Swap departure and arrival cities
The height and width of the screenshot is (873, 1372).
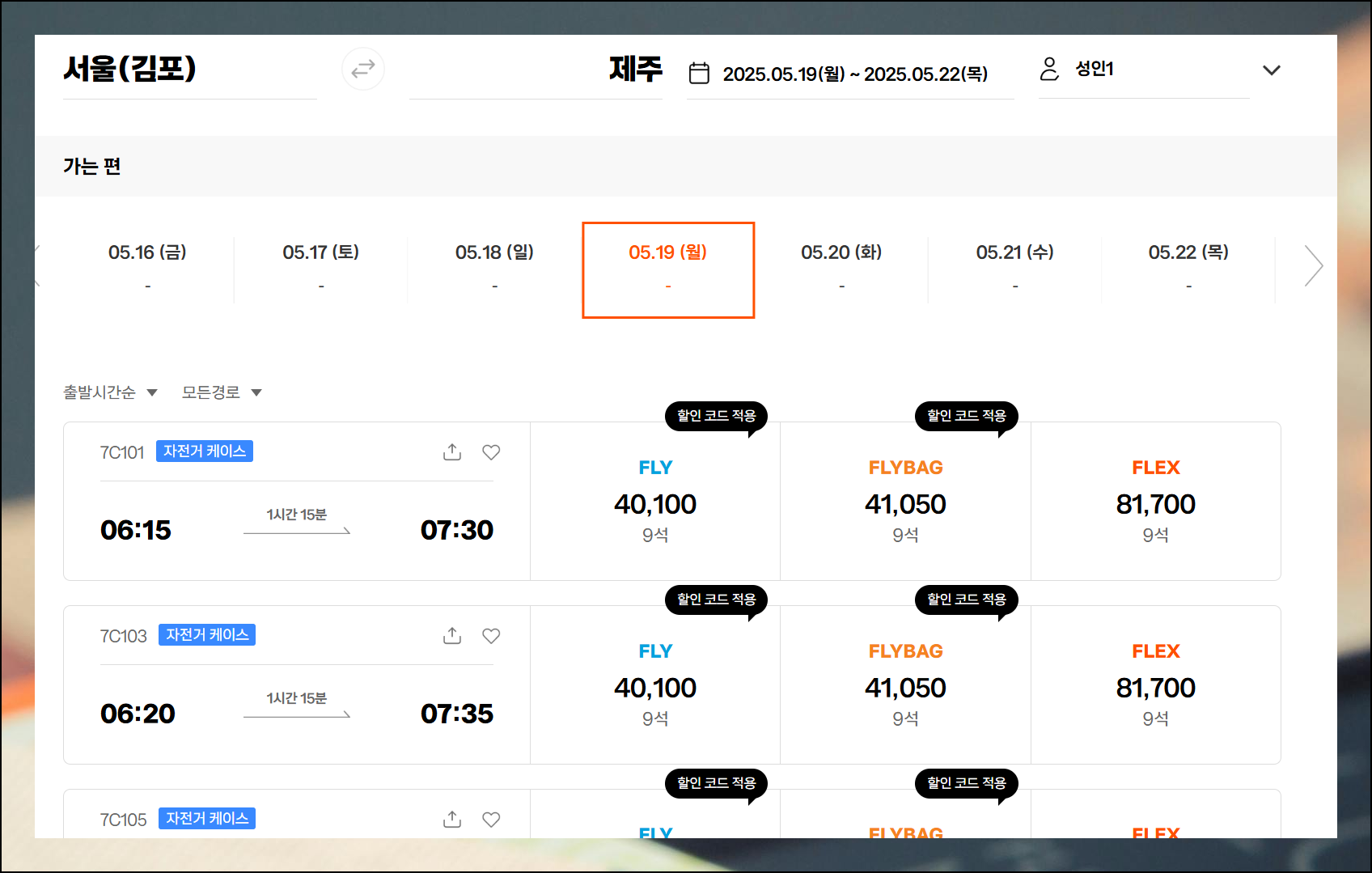click(363, 69)
